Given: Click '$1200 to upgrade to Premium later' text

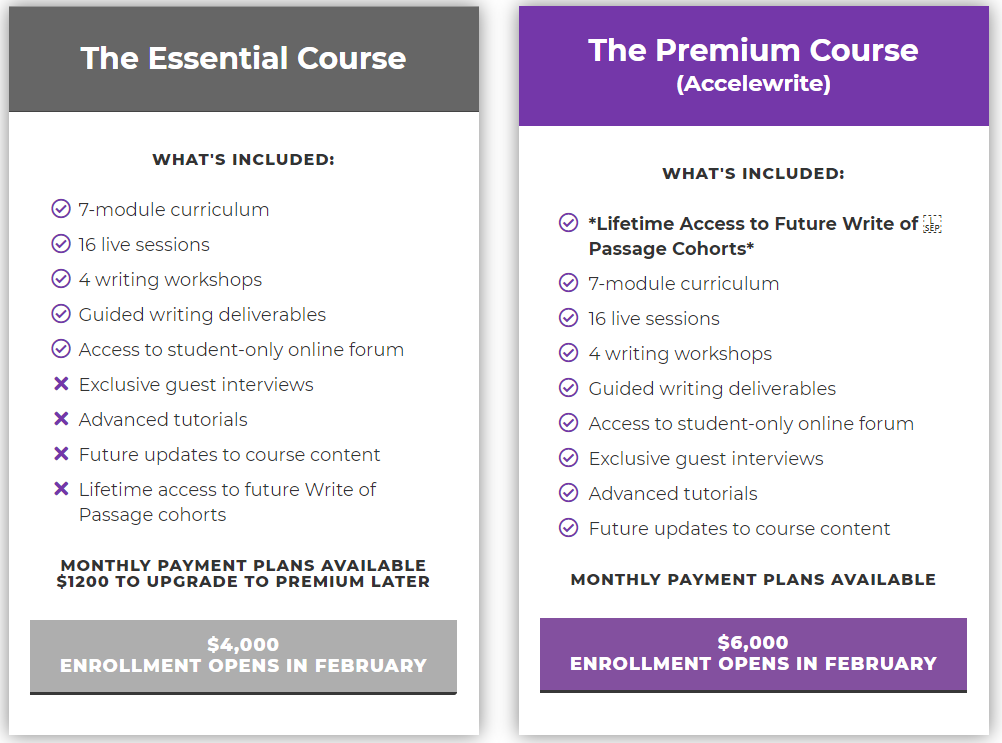Looking at the screenshot, I should coord(243,581).
